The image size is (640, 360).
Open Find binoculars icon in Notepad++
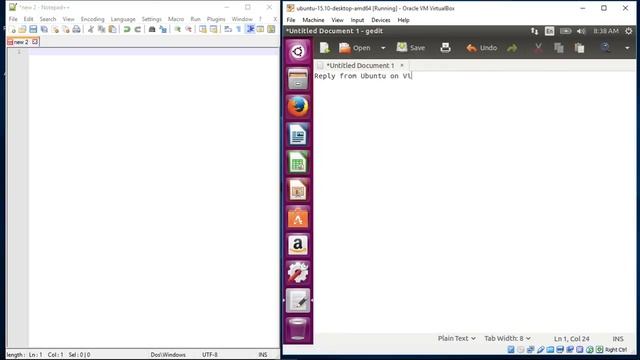[x=152, y=29]
